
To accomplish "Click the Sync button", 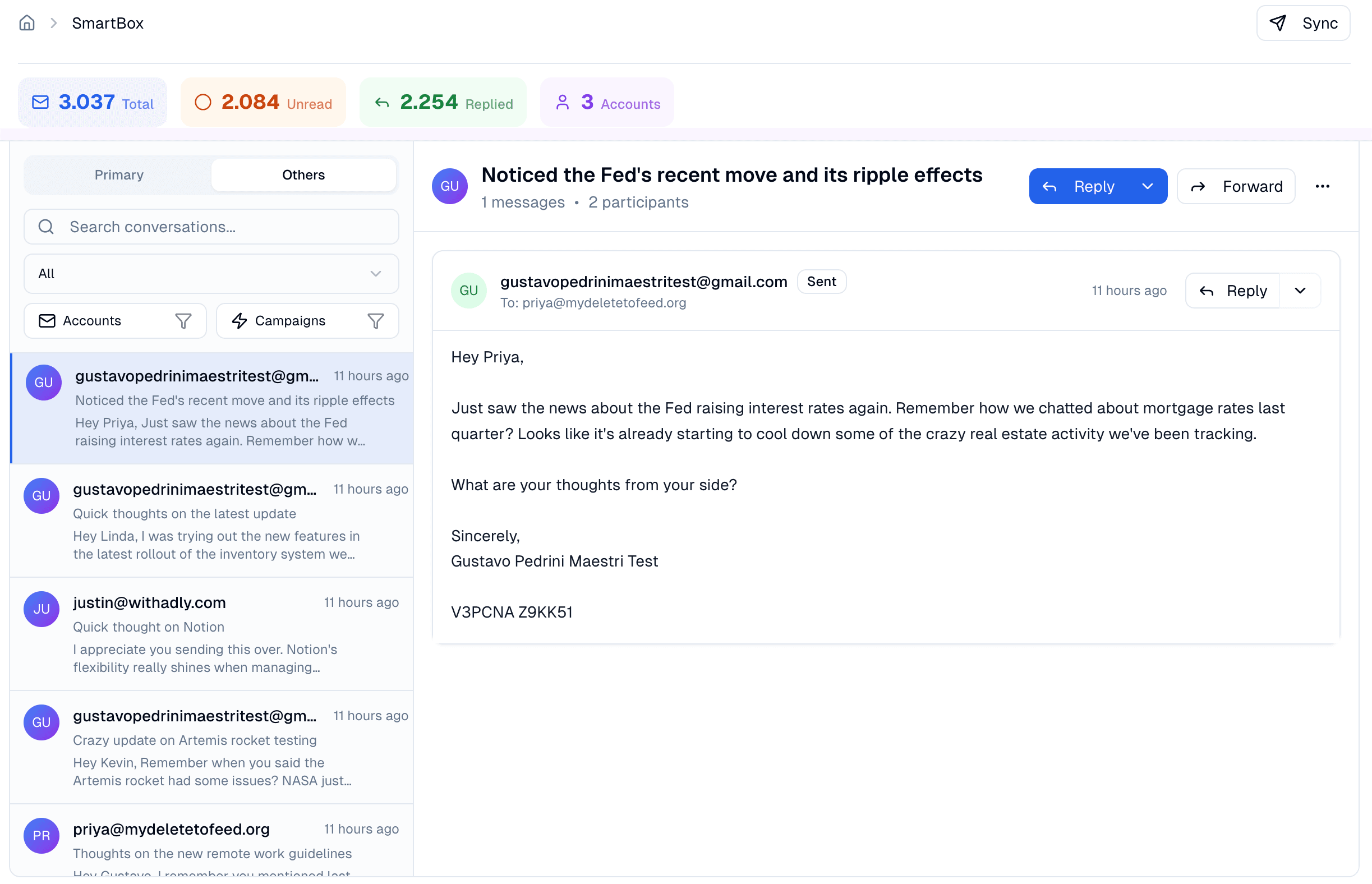I will coord(1303,23).
